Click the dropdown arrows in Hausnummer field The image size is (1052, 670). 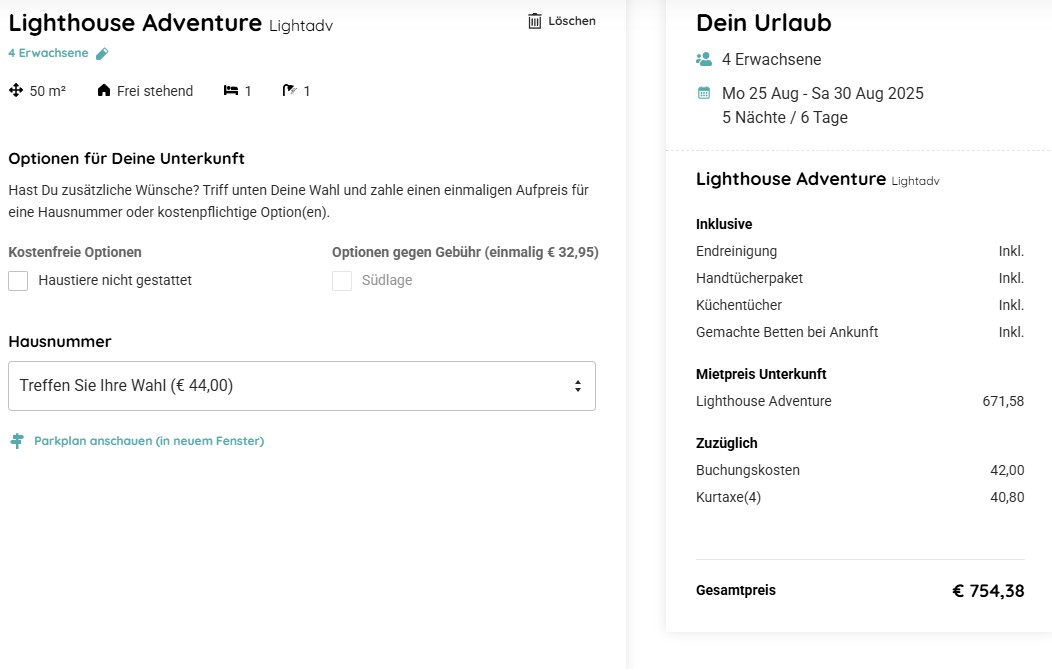[578, 386]
